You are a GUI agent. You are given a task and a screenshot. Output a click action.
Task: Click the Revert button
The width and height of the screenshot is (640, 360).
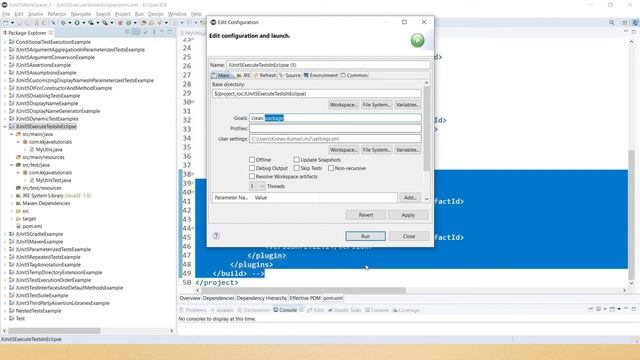pyautogui.click(x=366, y=215)
